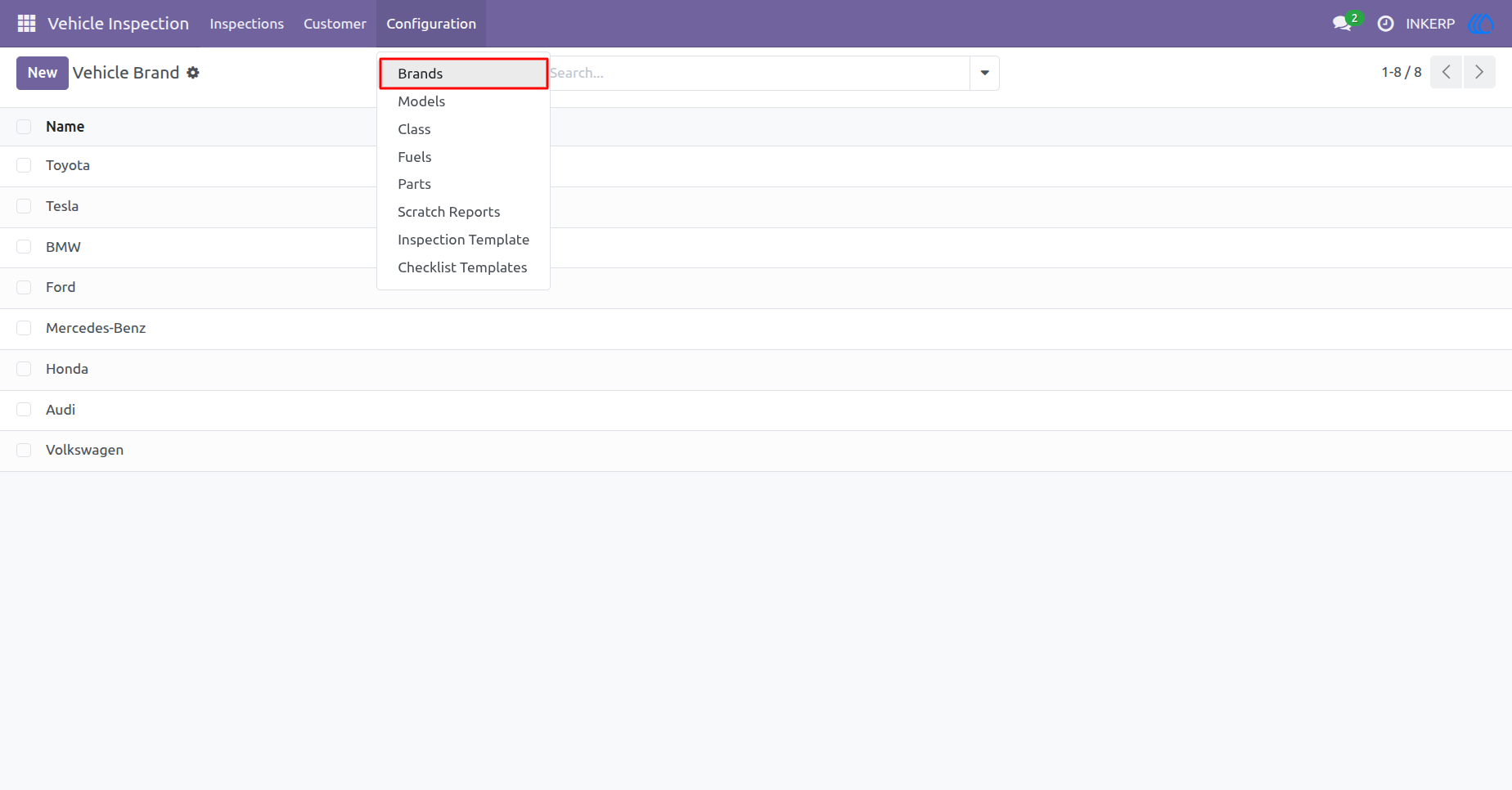Open the Vehicle Brand gear settings
This screenshot has height=790, width=1512.
point(193,73)
